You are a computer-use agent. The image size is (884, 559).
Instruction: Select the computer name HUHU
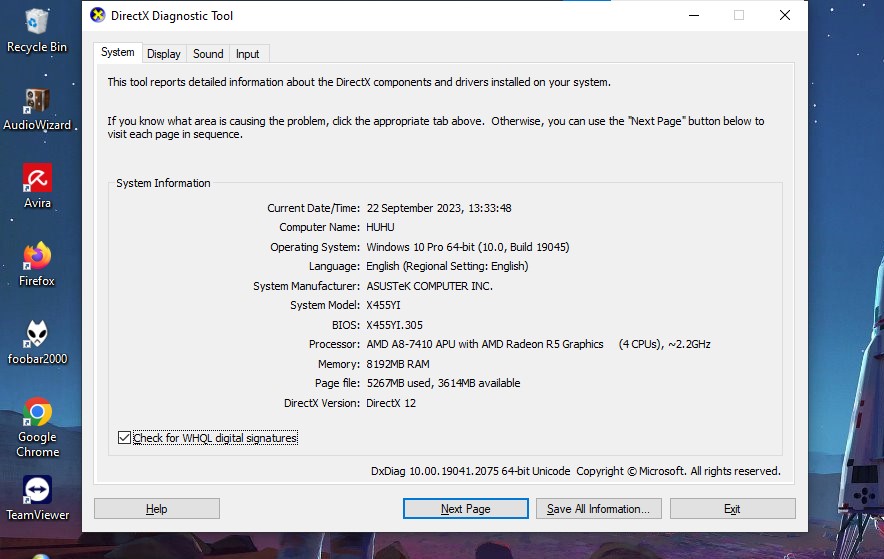pos(381,227)
